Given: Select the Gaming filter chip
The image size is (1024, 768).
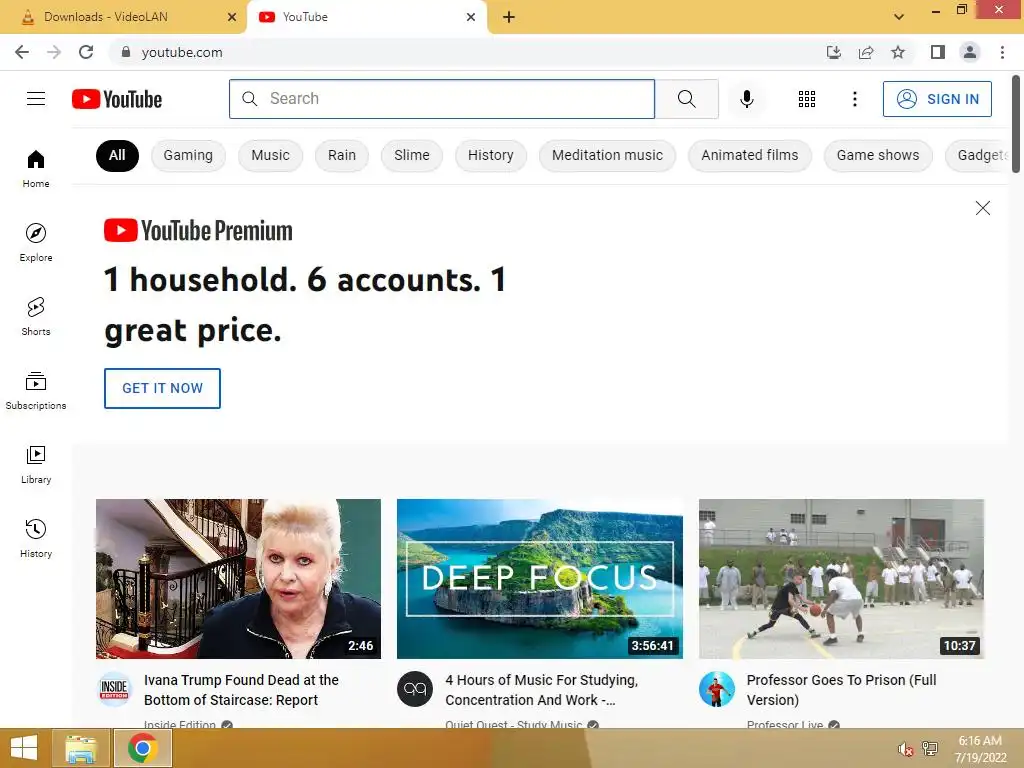Looking at the screenshot, I should [188, 155].
